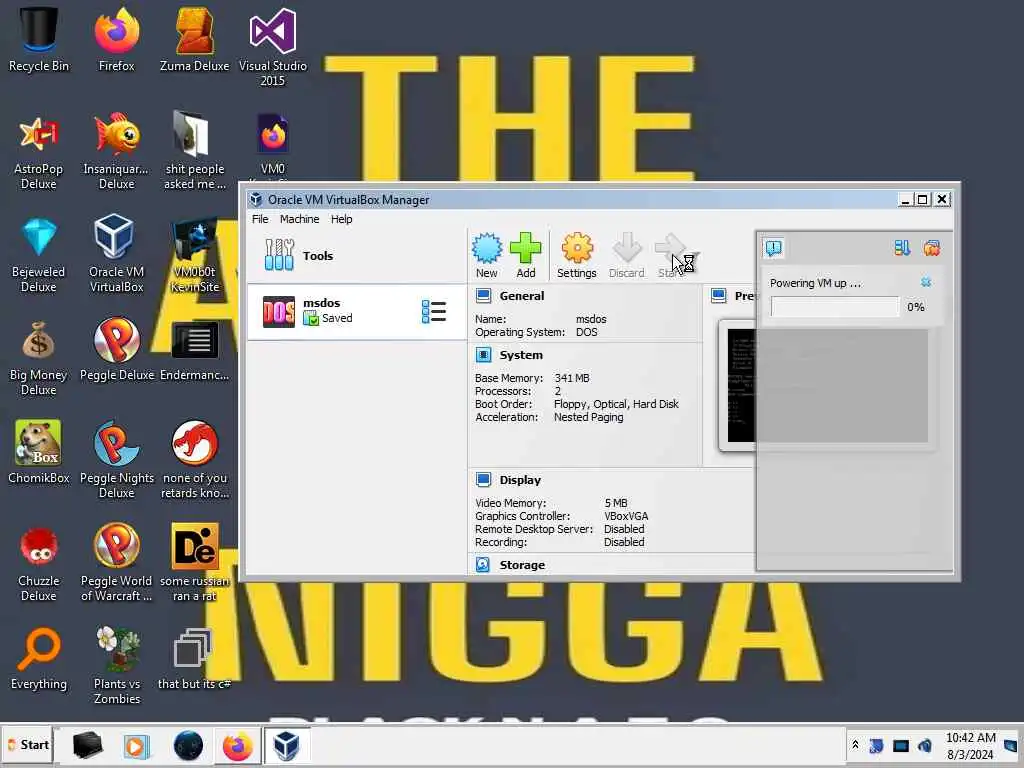1024x768 pixels.
Task: Select the Insaniquarium Deluxe desktop icon
Action: coord(116,150)
